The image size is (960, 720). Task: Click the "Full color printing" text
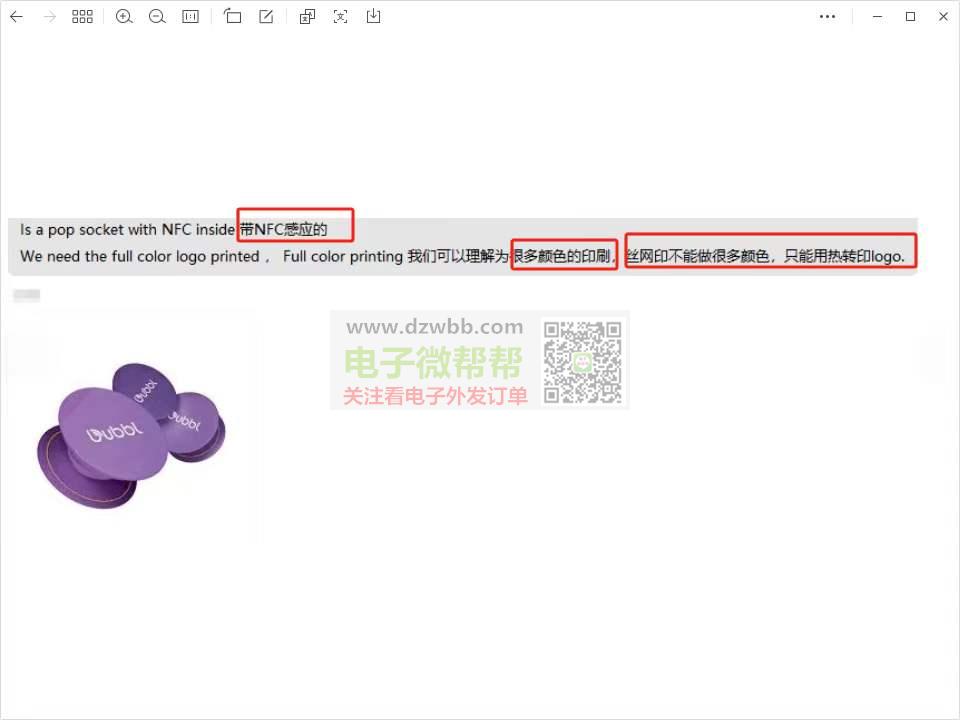[x=342, y=257]
